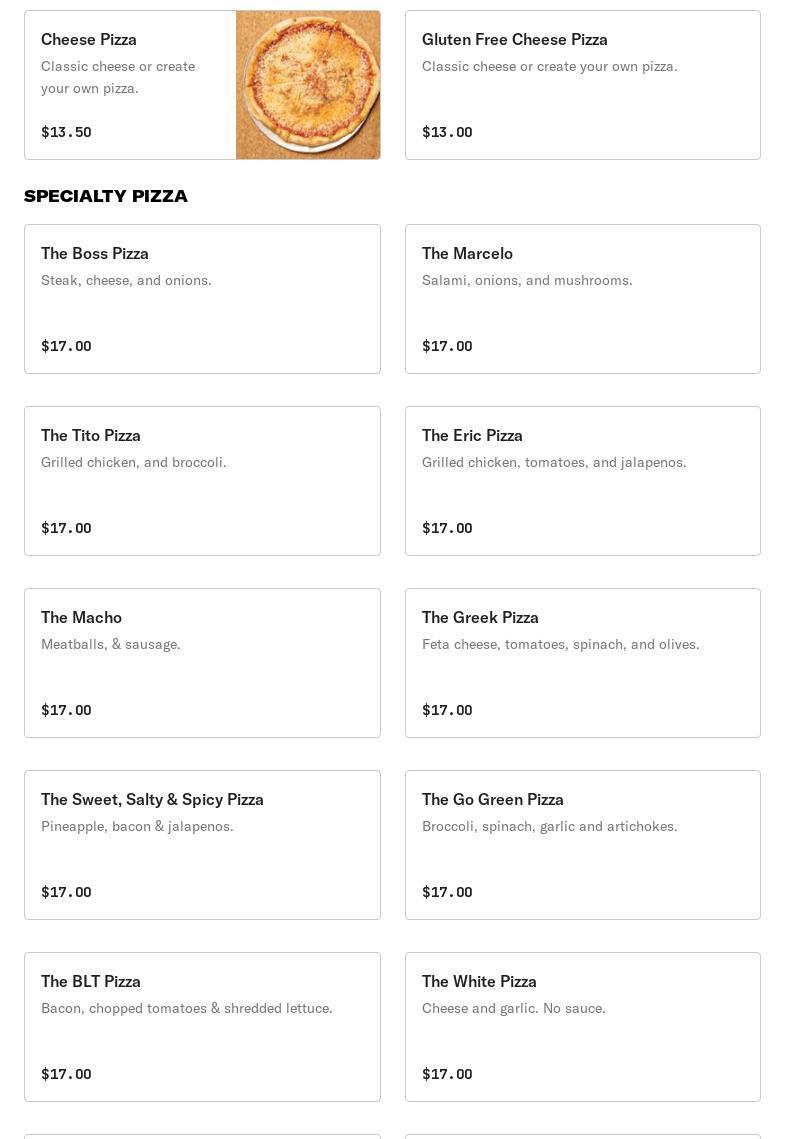
Task: Click 'Steak, cheese, and onions' description
Action: tap(126, 281)
